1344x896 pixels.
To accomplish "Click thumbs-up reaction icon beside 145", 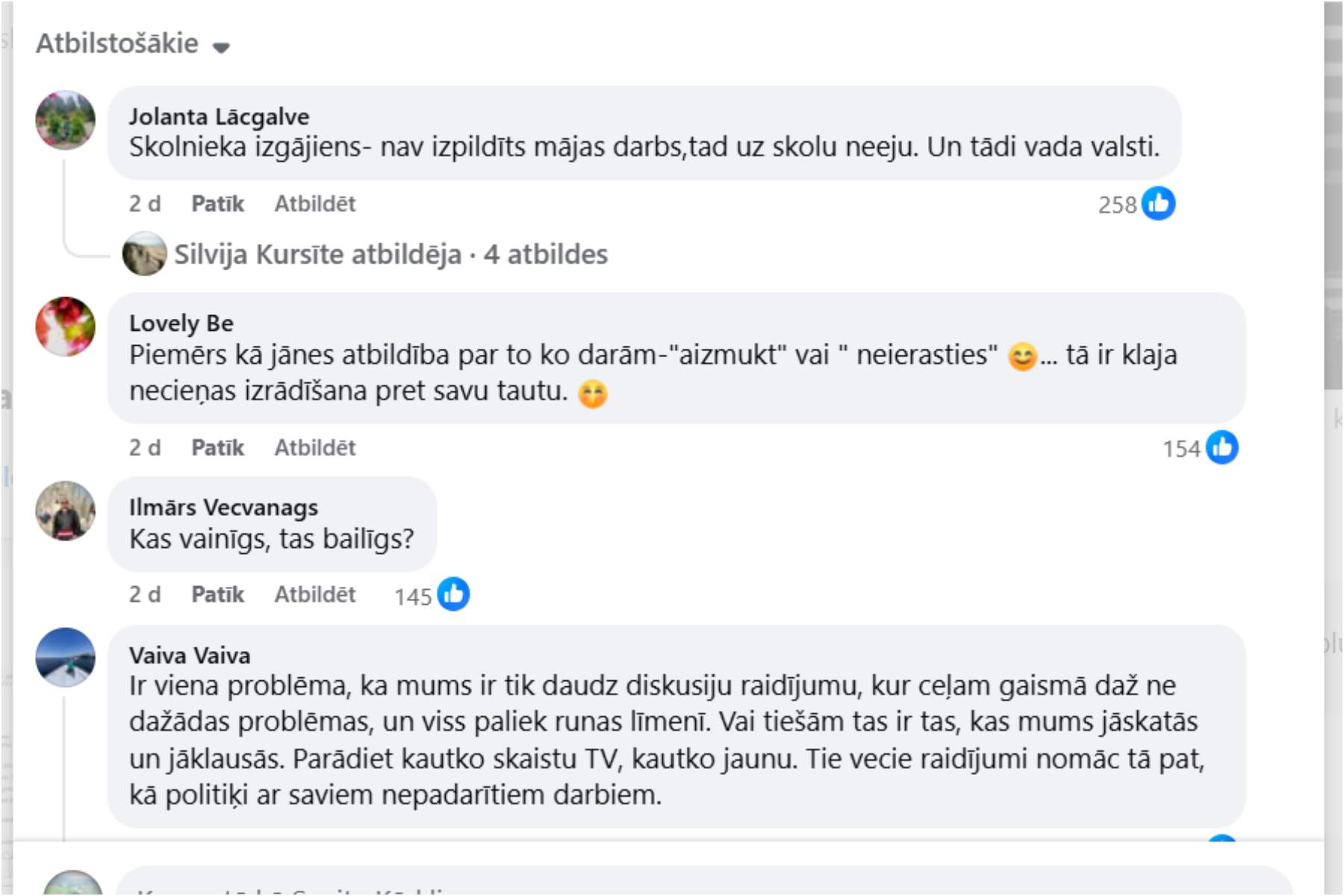I will tap(453, 594).
